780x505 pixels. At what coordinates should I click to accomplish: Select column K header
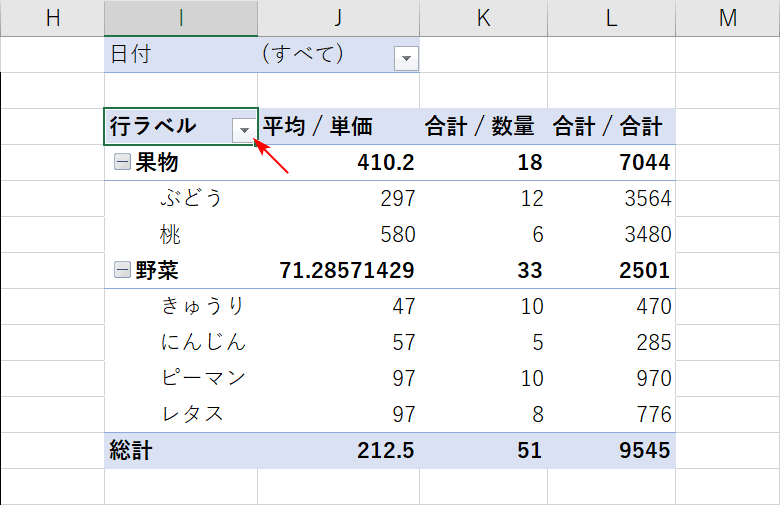coord(483,18)
